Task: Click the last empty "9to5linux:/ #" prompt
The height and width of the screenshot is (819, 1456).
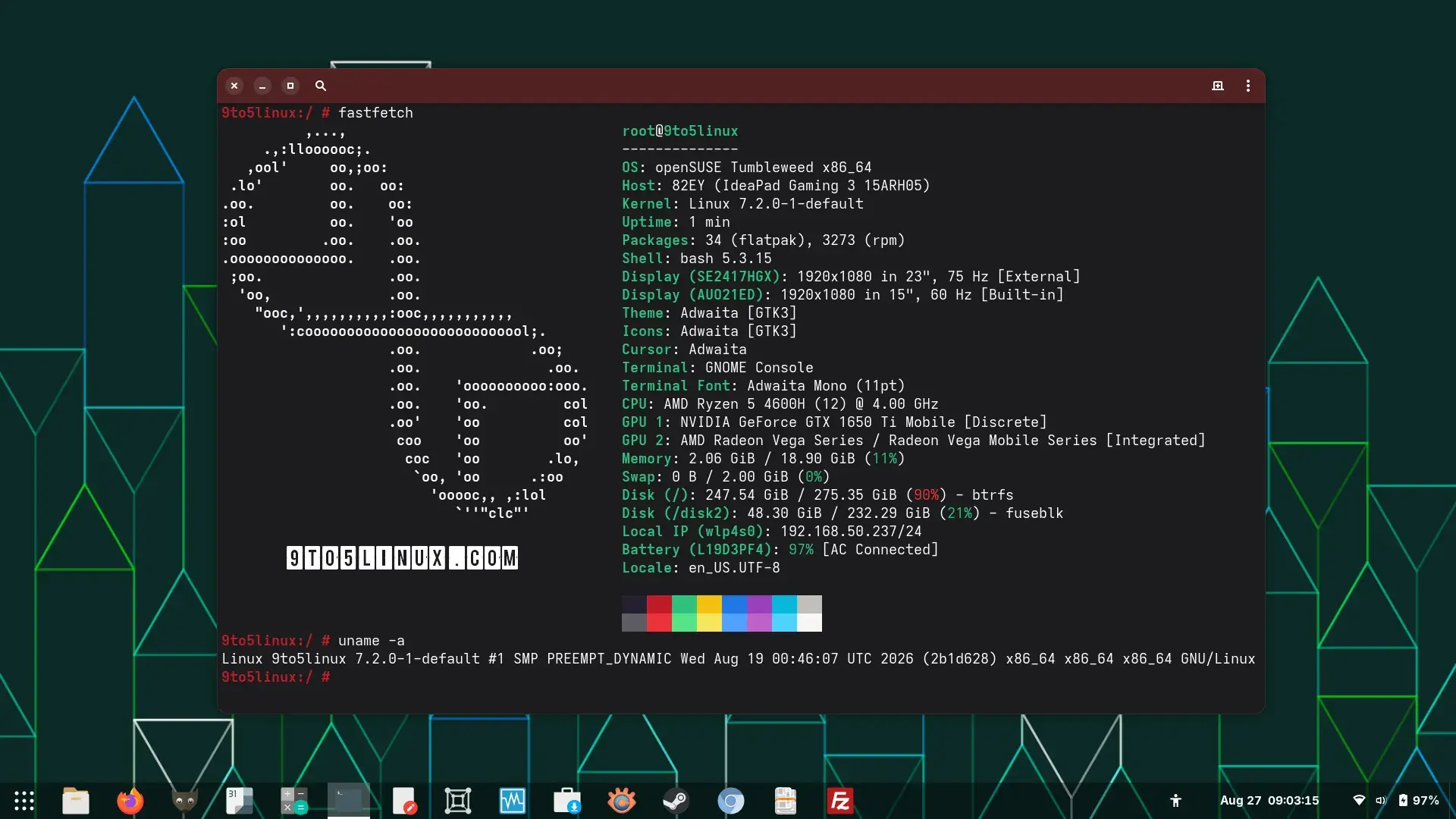Action: [x=276, y=677]
